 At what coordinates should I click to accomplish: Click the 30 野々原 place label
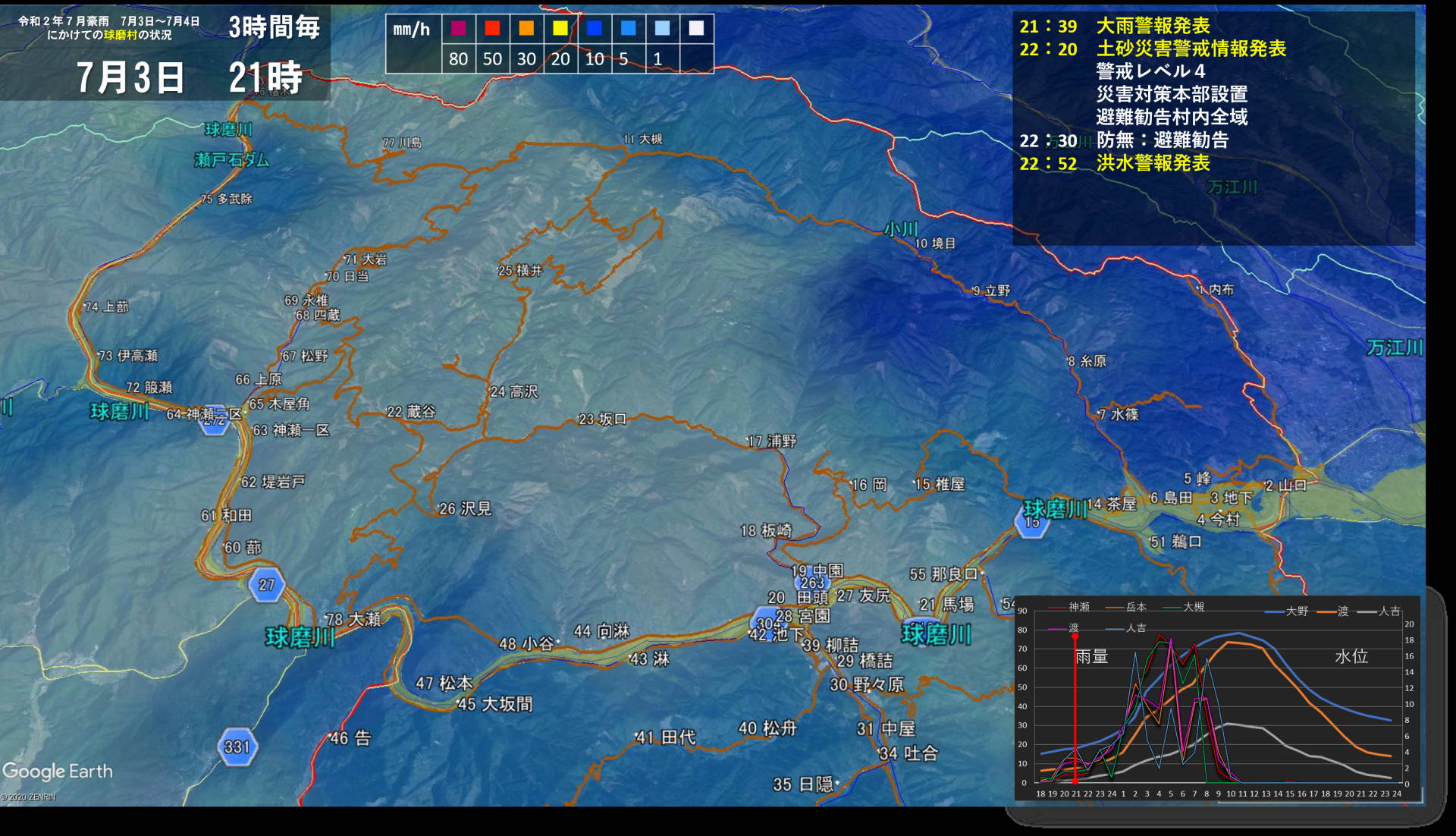click(867, 685)
